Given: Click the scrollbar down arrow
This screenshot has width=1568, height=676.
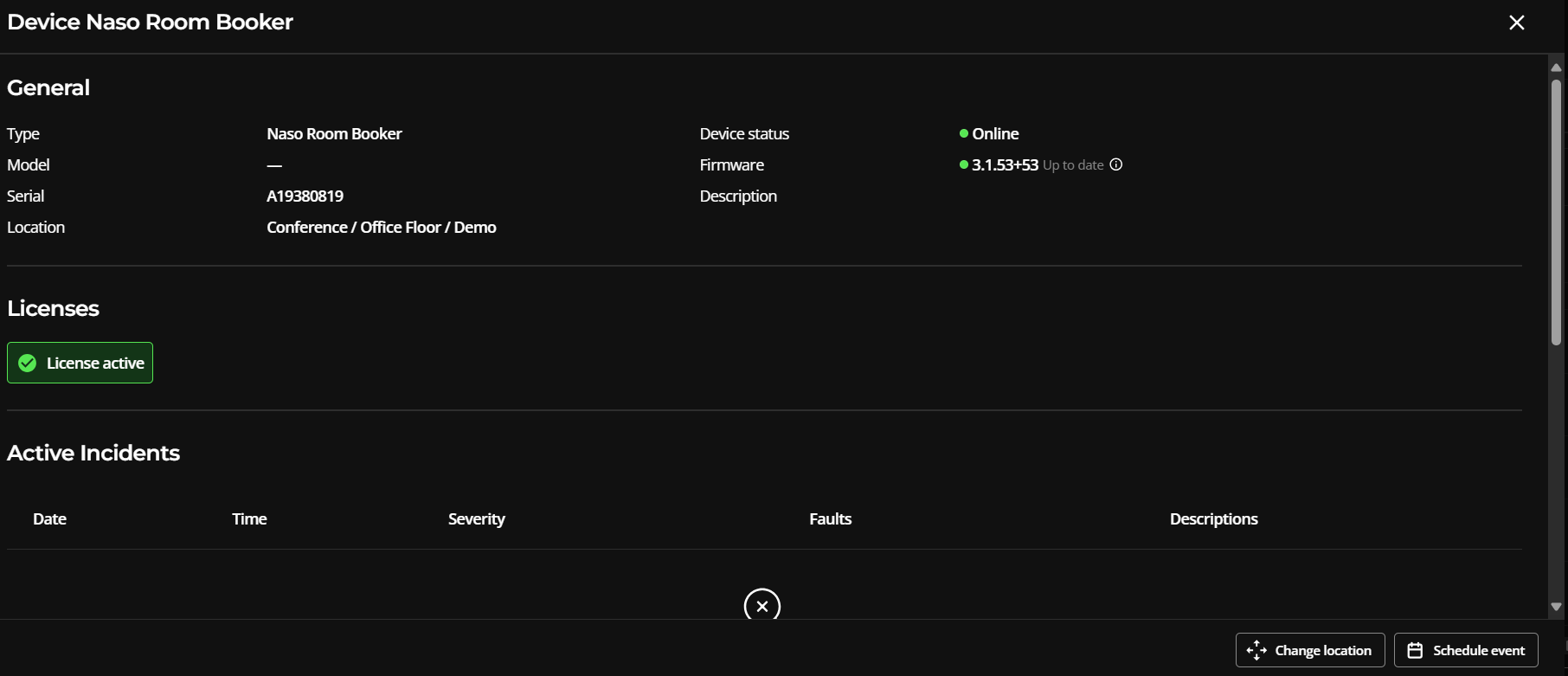Looking at the screenshot, I should [x=1556, y=607].
